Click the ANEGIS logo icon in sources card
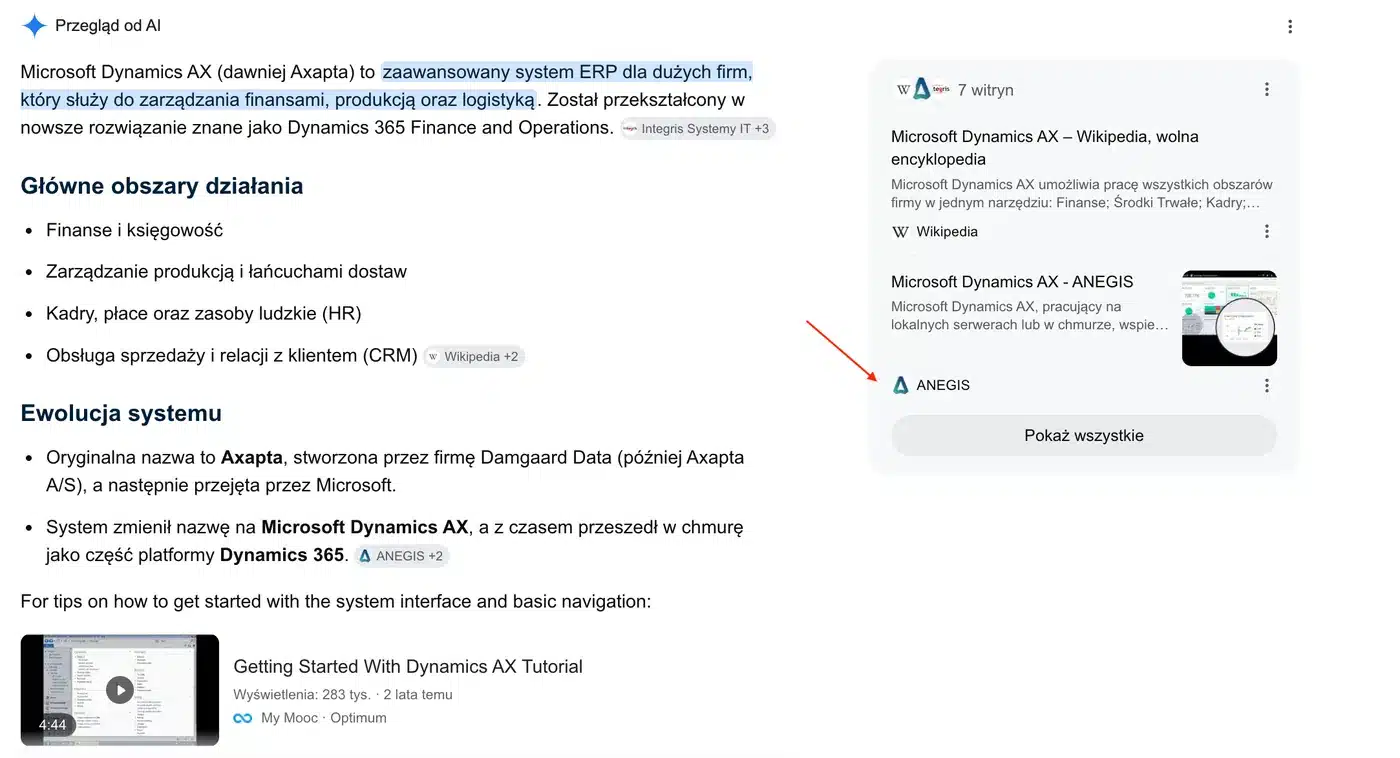 (x=900, y=385)
